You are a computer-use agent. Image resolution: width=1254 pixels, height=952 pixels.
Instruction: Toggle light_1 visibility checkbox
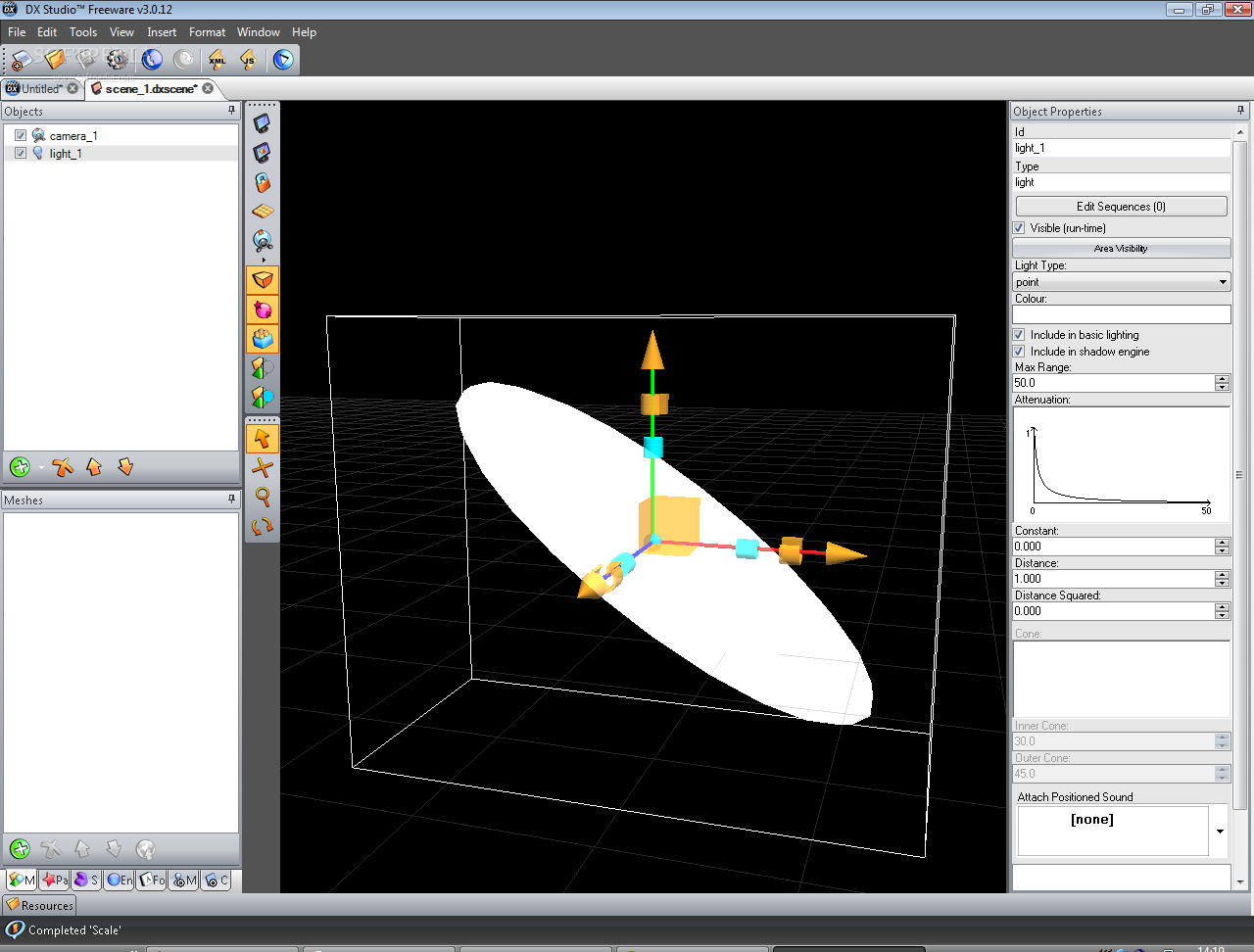click(x=21, y=153)
